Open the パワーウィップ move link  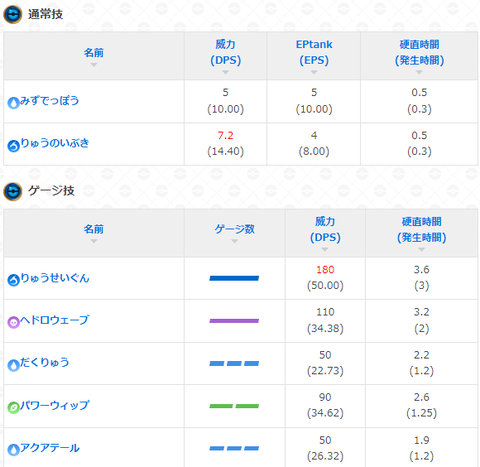pos(55,405)
